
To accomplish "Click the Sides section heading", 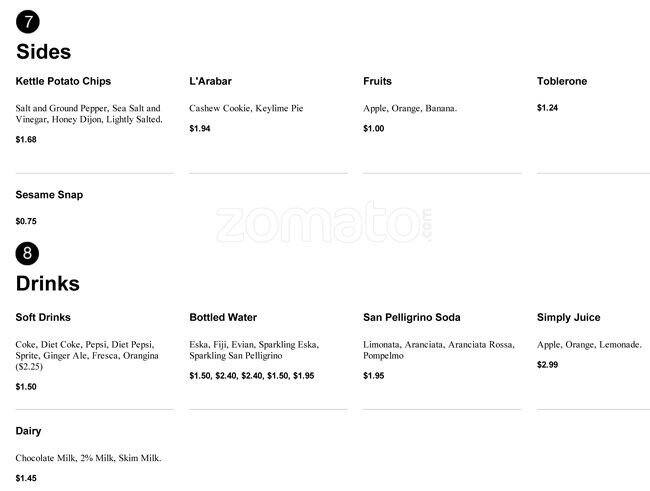I will [x=43, y=53].
